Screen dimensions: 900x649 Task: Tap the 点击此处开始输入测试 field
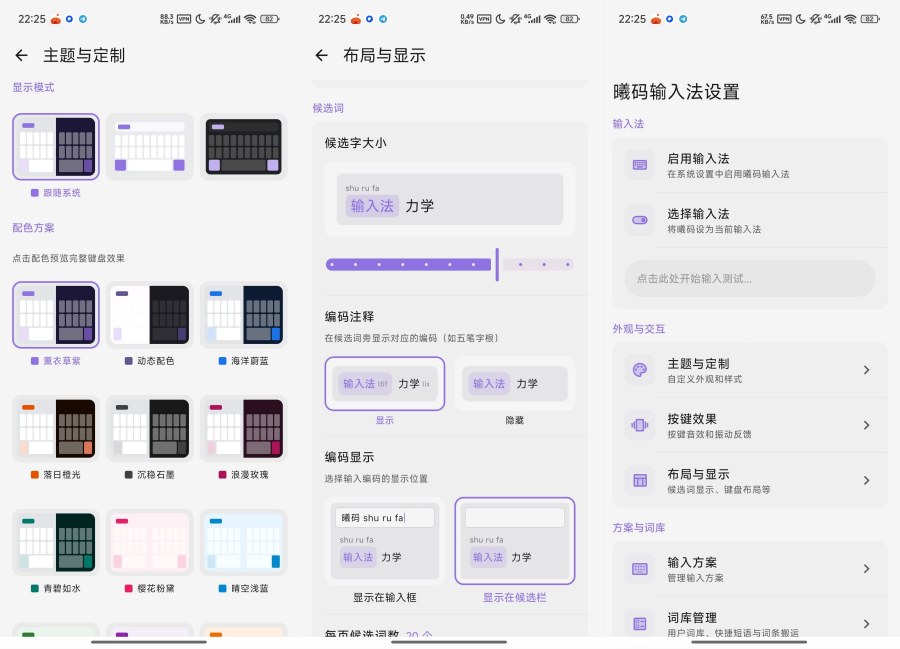point(750,279)
